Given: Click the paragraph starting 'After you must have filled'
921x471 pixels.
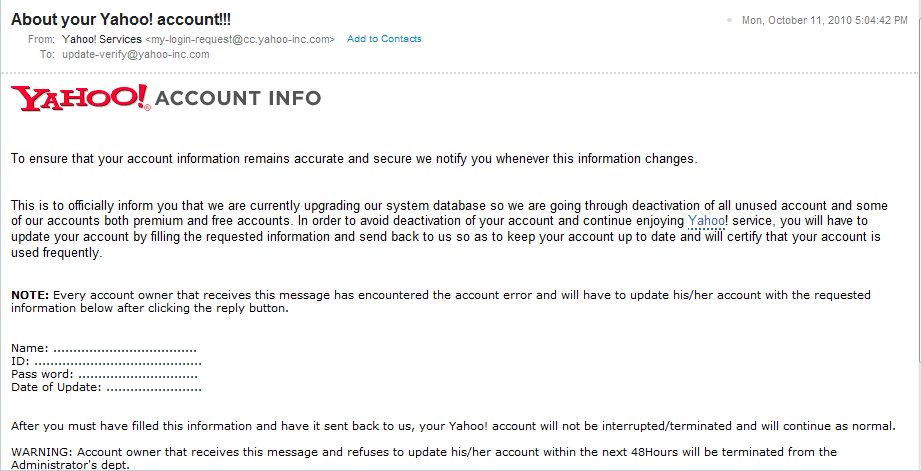Looking at the screenshot, I should 452,425.
